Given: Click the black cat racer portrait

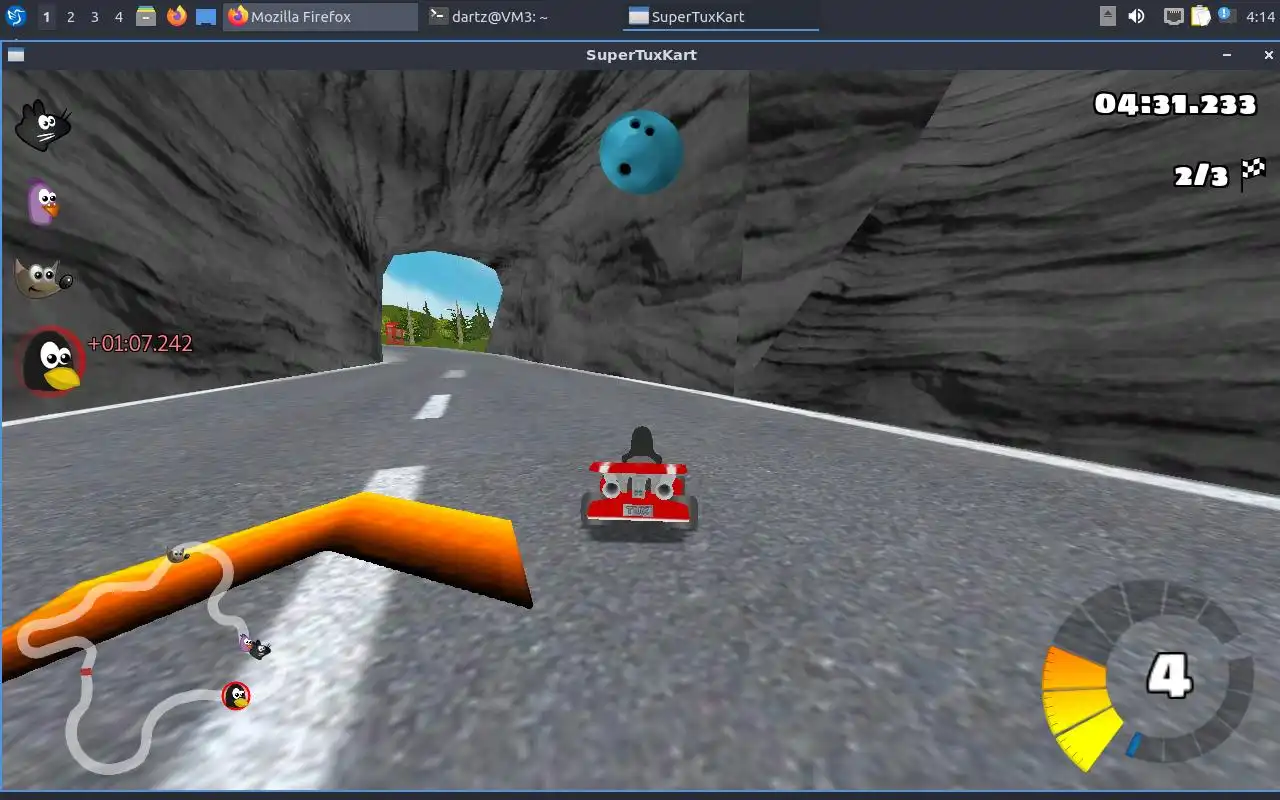Looking at the screenshot, I should (x=42, y=125).
